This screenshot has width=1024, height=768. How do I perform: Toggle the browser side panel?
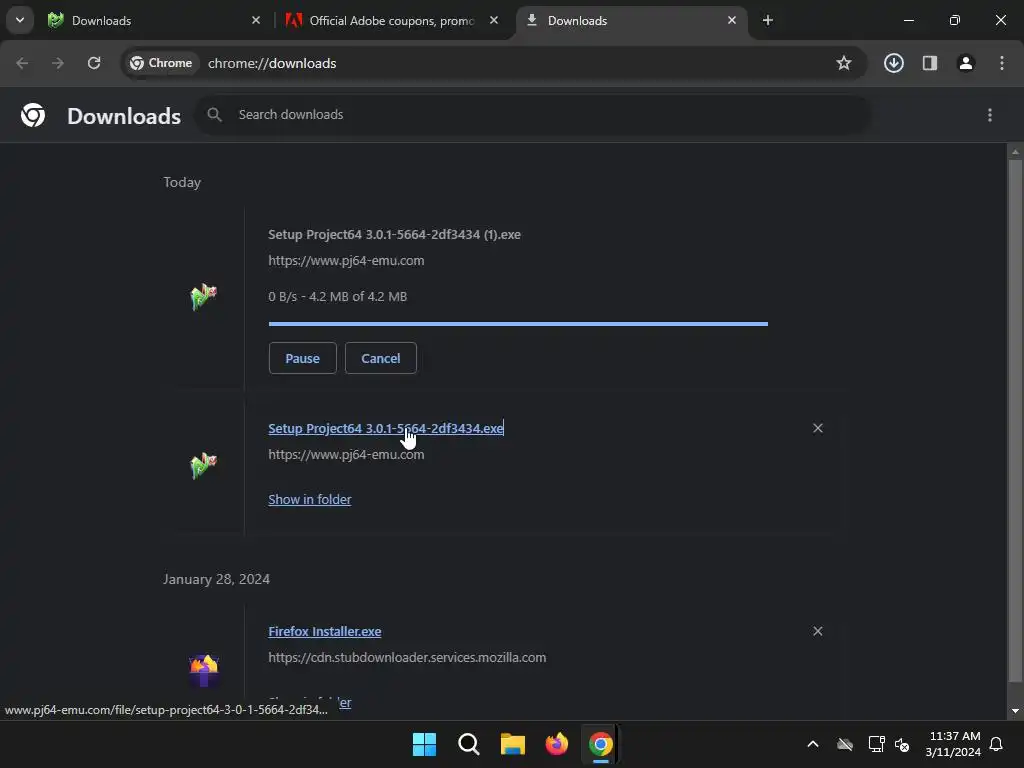930,63
